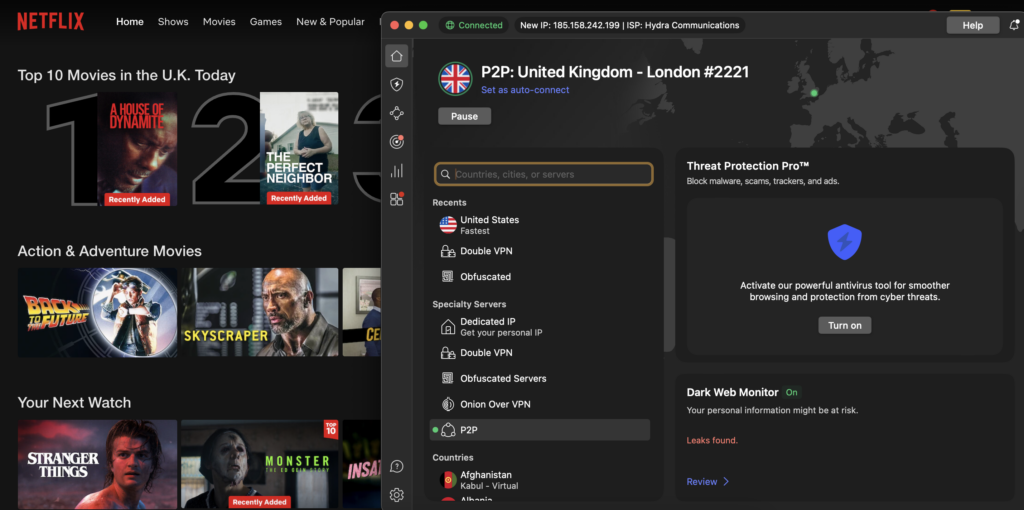The width and height of the screenshot is (1024, 510).
Task: Select Afghanistan Kabul - Virtual row
Action: [x=541, y=480]
